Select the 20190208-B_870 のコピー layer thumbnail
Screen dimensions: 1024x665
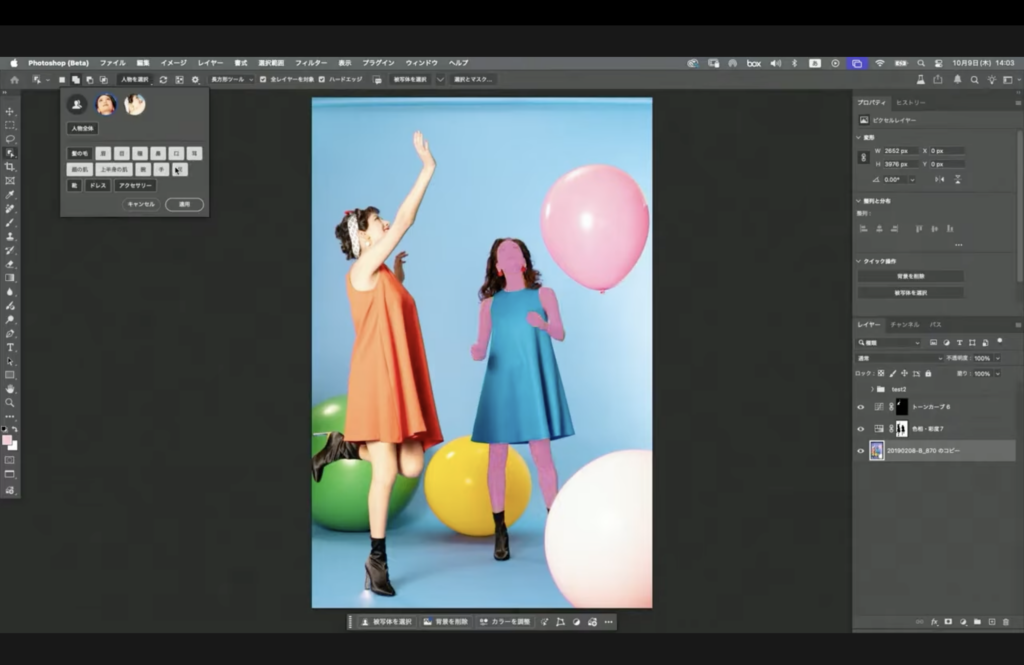tap(877, 451)
